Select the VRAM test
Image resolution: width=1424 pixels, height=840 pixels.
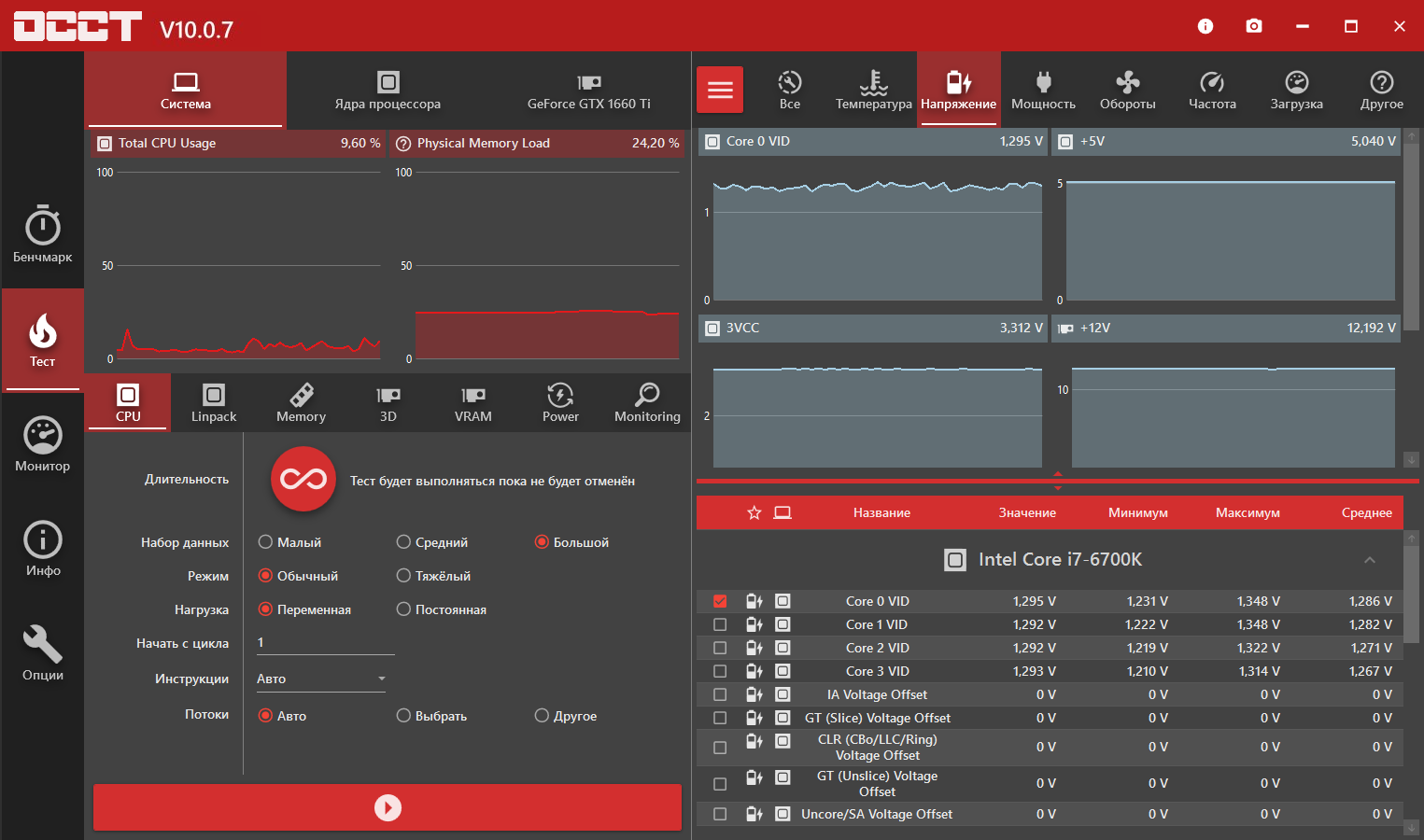coord(473,402)
